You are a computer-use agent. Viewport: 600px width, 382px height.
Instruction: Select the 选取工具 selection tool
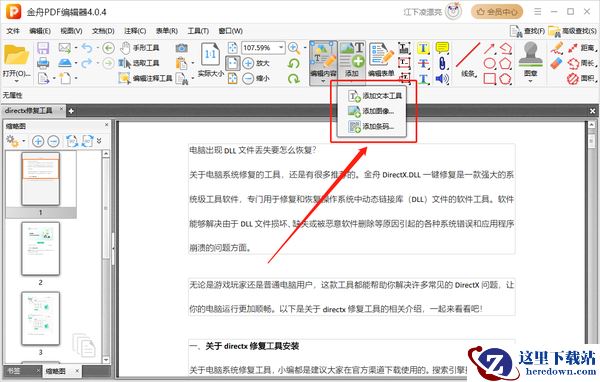coord(140,63)
